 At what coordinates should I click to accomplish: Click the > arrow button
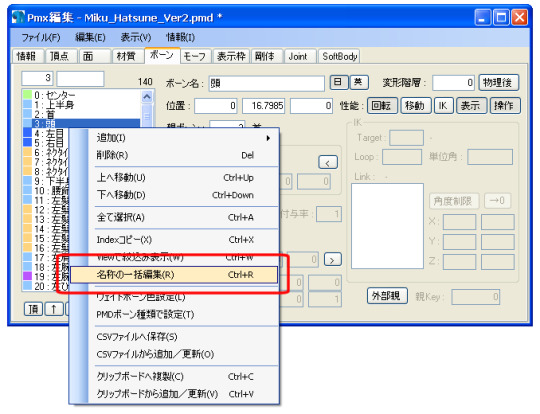333,259
